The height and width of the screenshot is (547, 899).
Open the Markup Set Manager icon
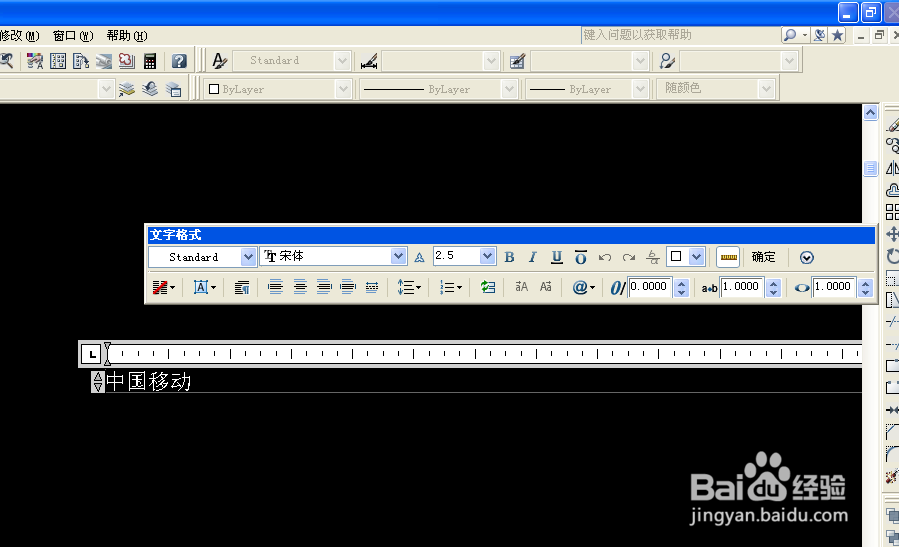(x=127, y=61)
